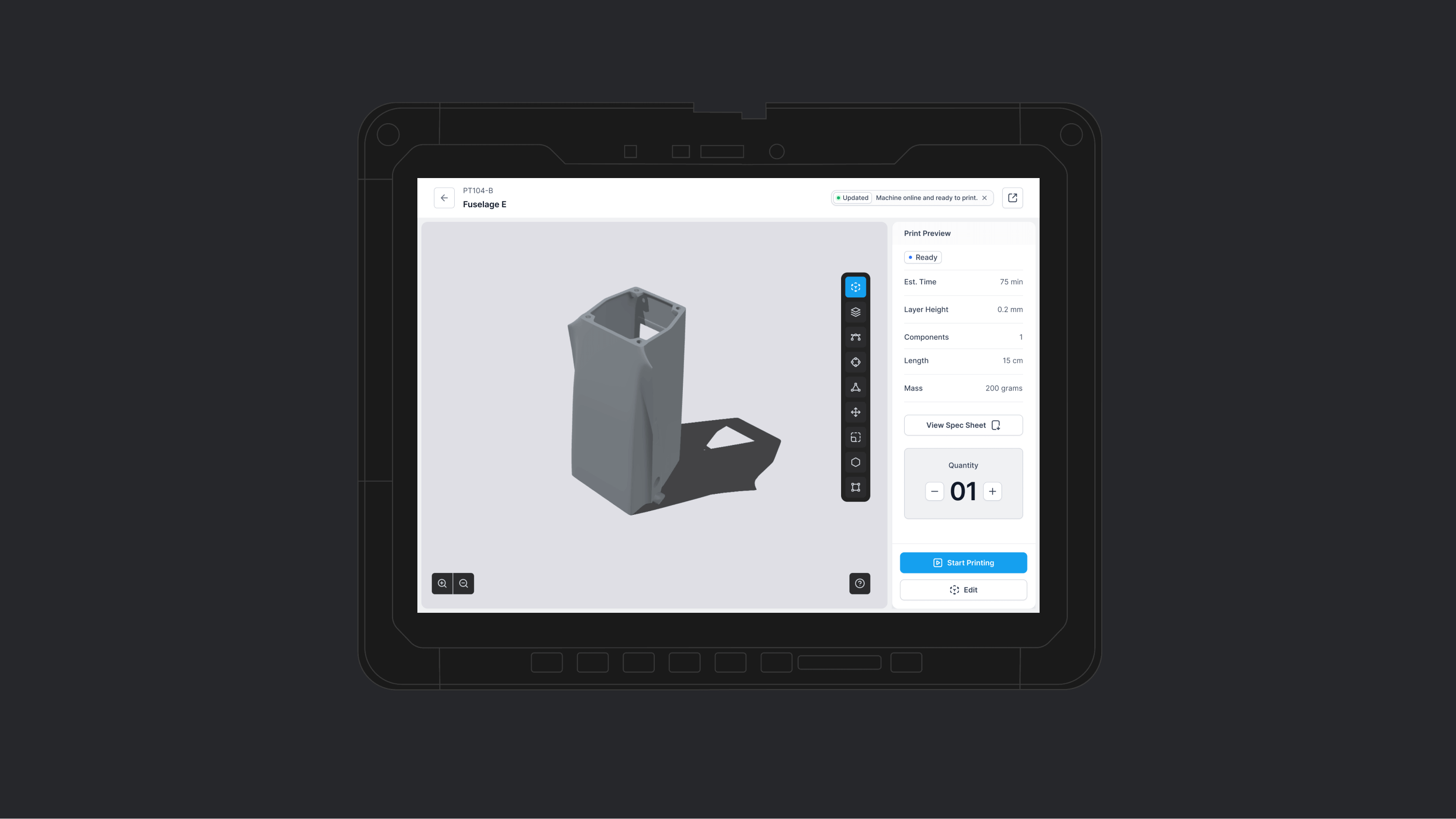Click the Mass label
The height and width of the screenshot is (819, 1456).
tap(913, 388)
